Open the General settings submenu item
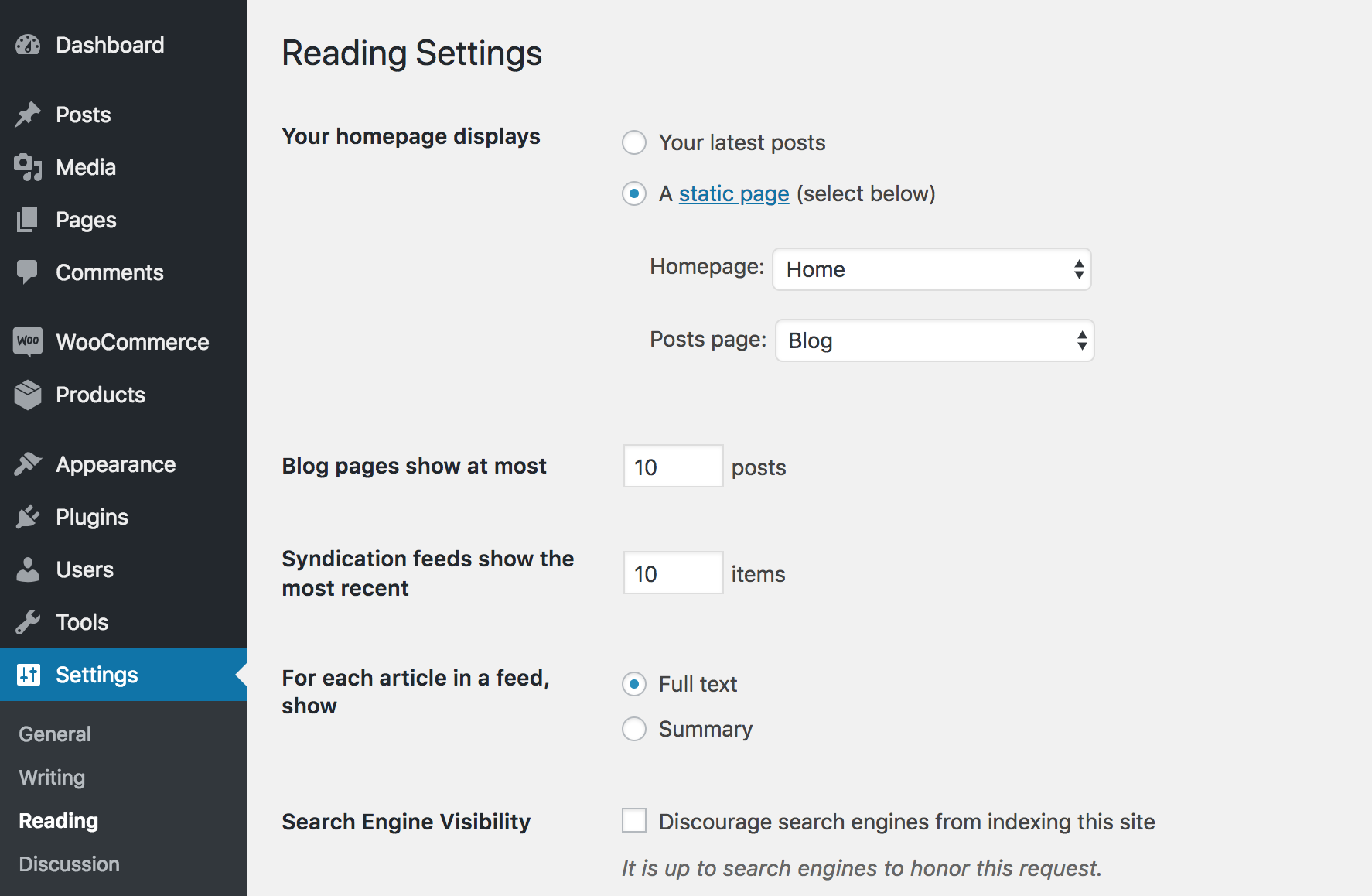This screenshot has width=1372, height=896. click(55, 734)
